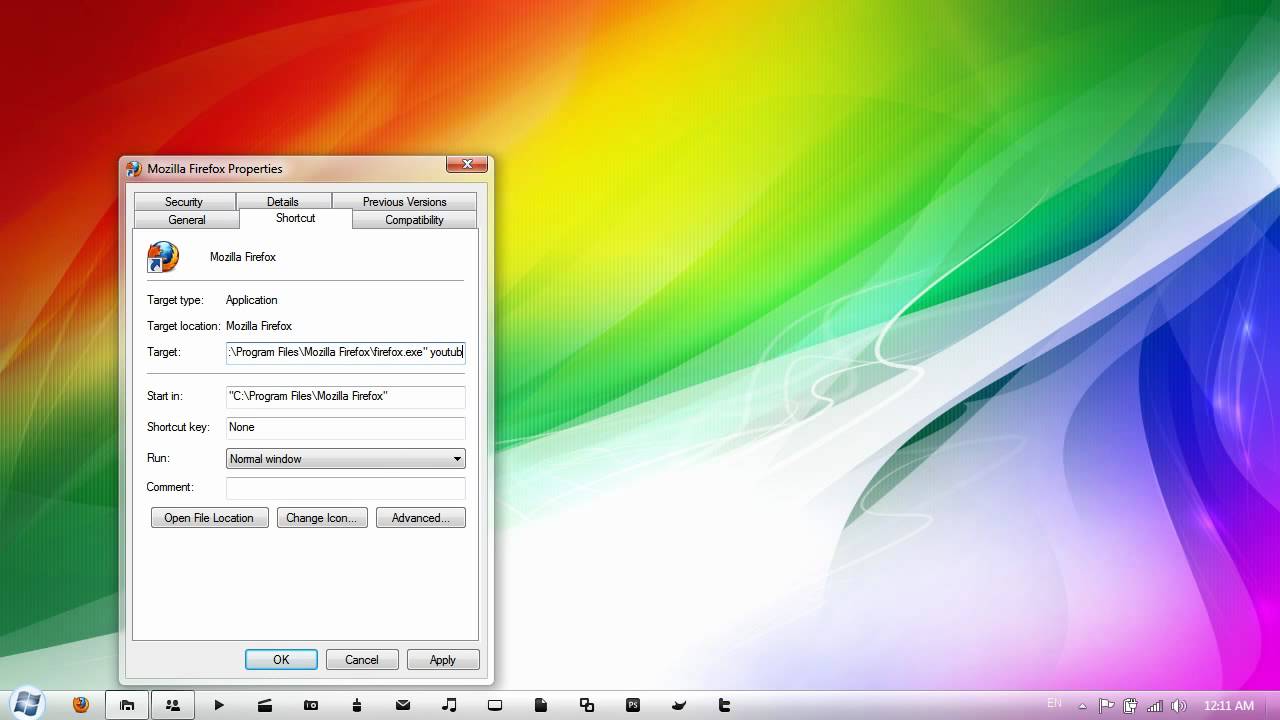Open the document page taskbar icon
The width and height of the screenshot is (1280, 720).
(x=541, y=705)
